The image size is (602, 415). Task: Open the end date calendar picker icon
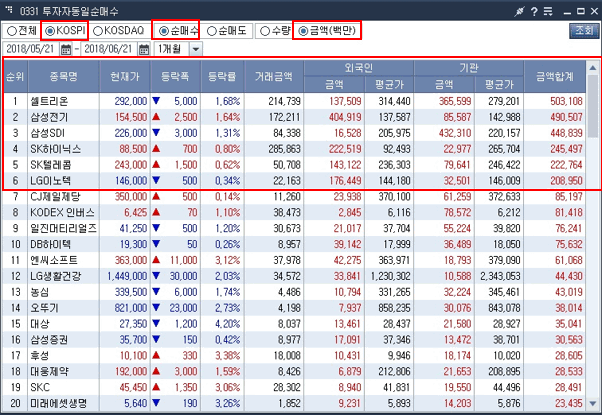144,49
